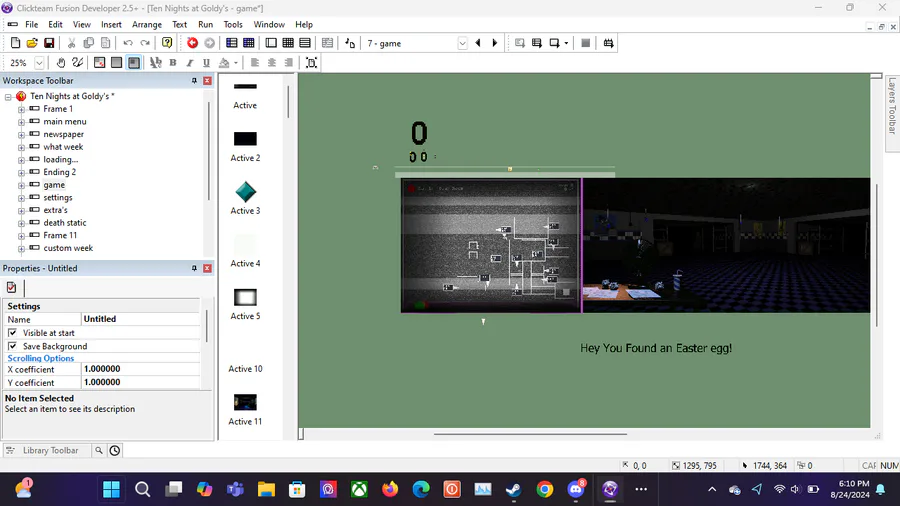
Task: Go back with the red arrow icon
Action: 192,43
